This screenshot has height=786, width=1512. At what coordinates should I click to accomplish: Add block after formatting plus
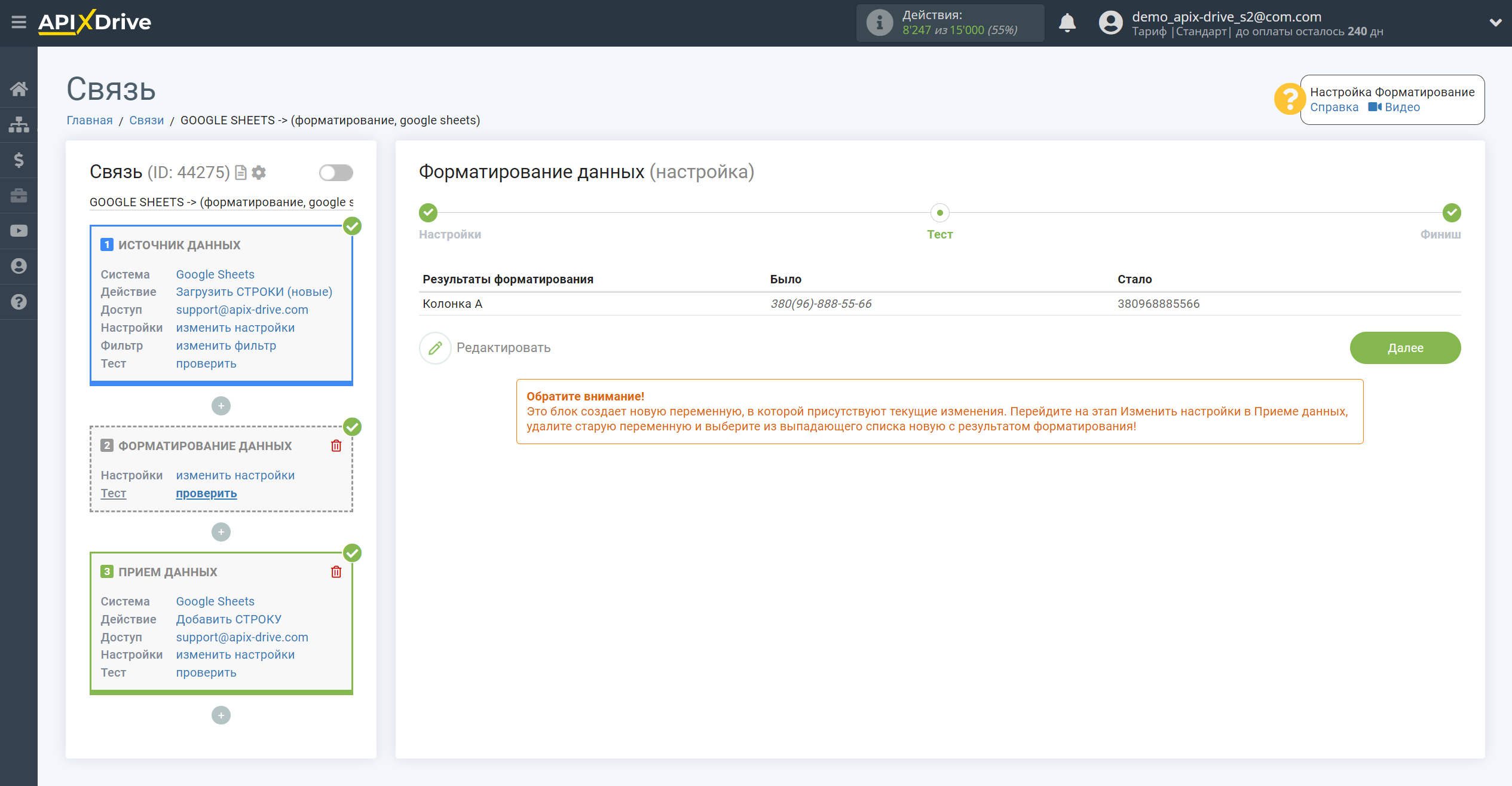tap(221, 532)
